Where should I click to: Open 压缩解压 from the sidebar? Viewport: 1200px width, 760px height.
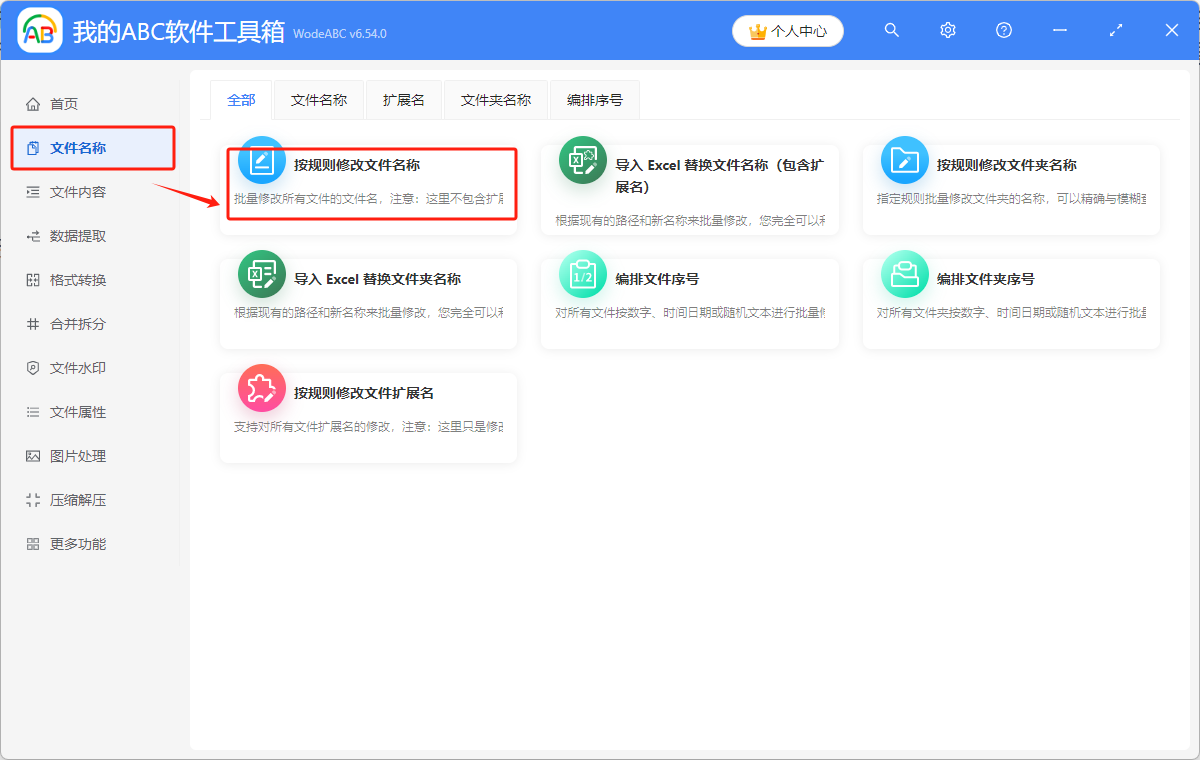click(x=64, y=499)
